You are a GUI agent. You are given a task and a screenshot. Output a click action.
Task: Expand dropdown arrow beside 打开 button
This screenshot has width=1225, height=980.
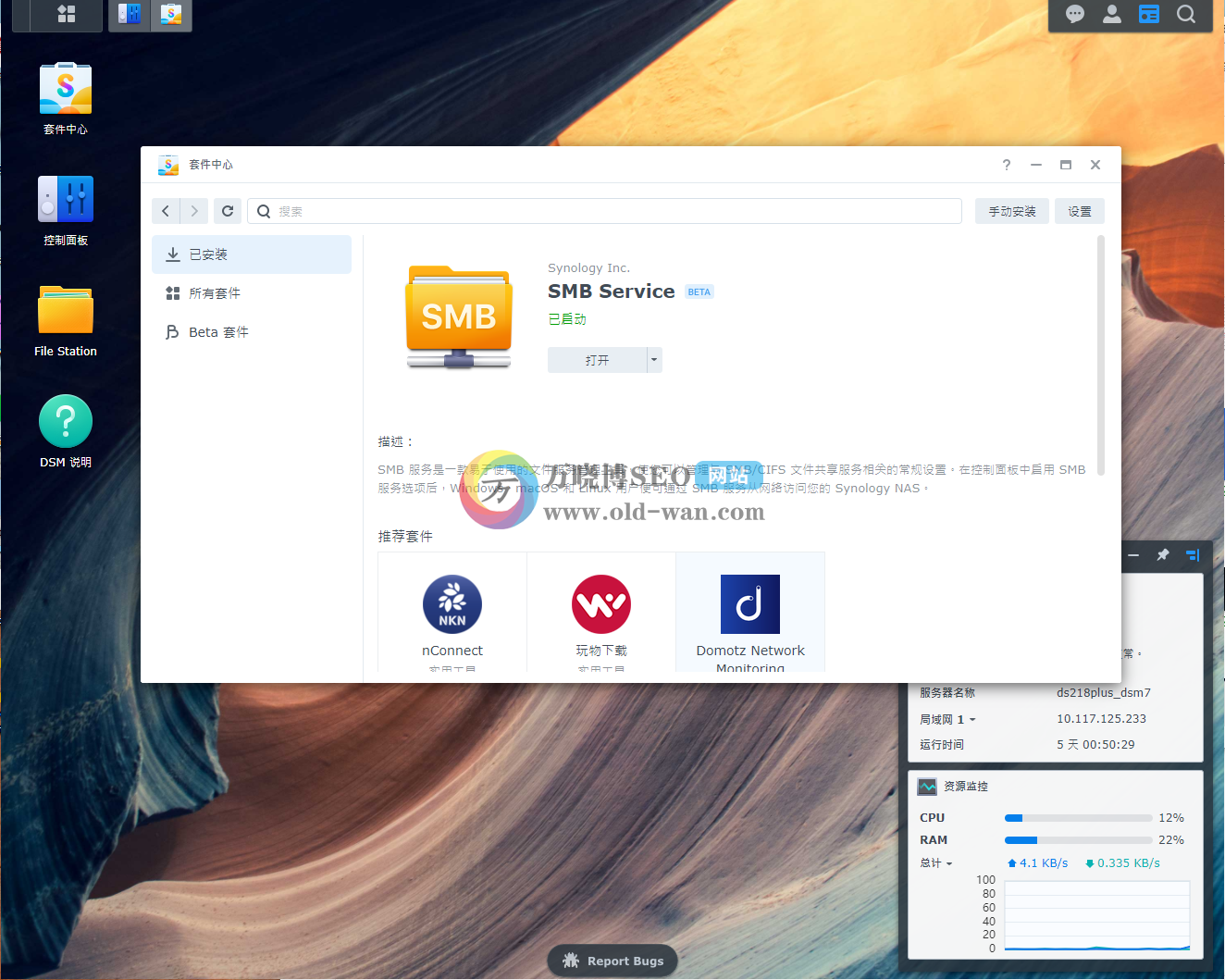coord(654,360)
